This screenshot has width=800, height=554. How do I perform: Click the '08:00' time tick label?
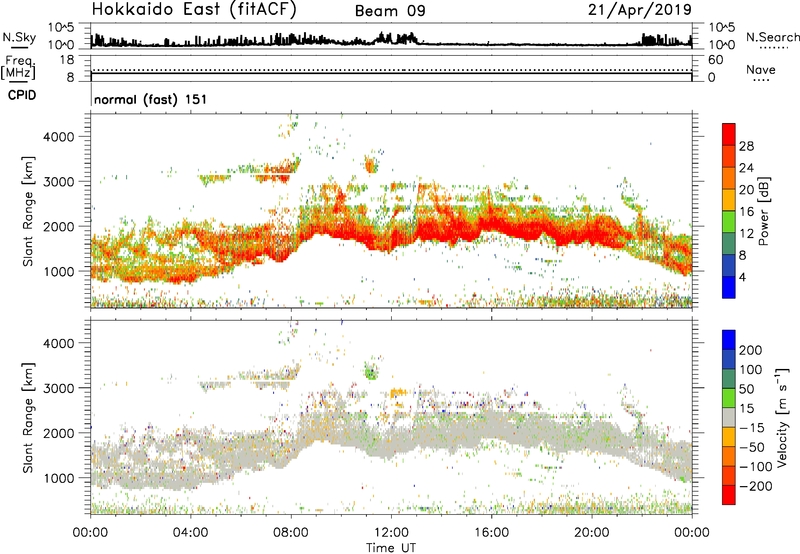291,532
